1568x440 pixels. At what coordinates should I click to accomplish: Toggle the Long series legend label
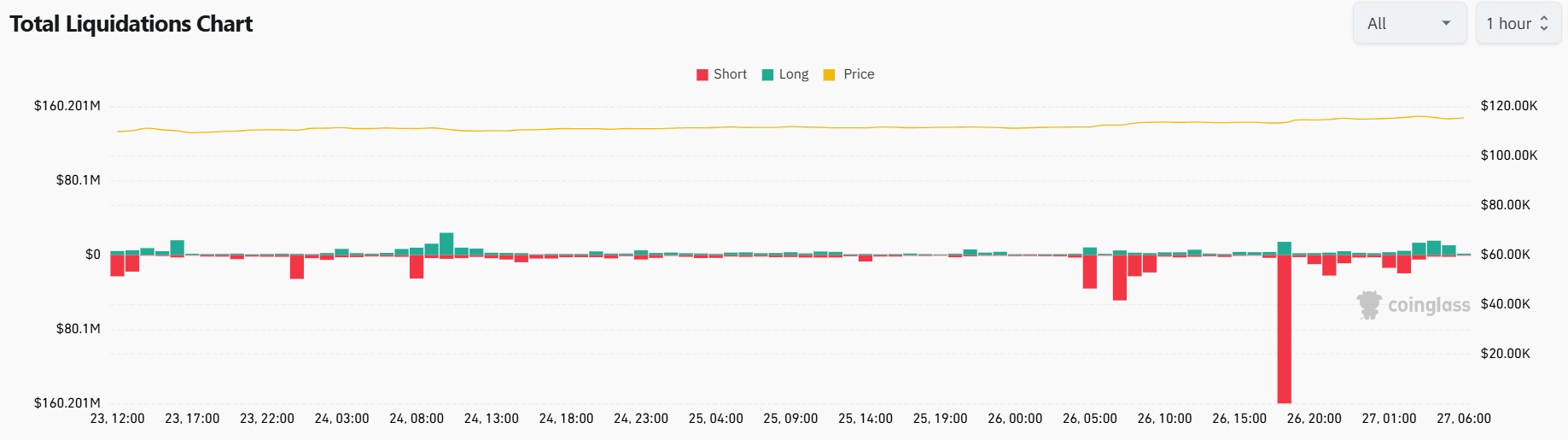tap(794, 74)
